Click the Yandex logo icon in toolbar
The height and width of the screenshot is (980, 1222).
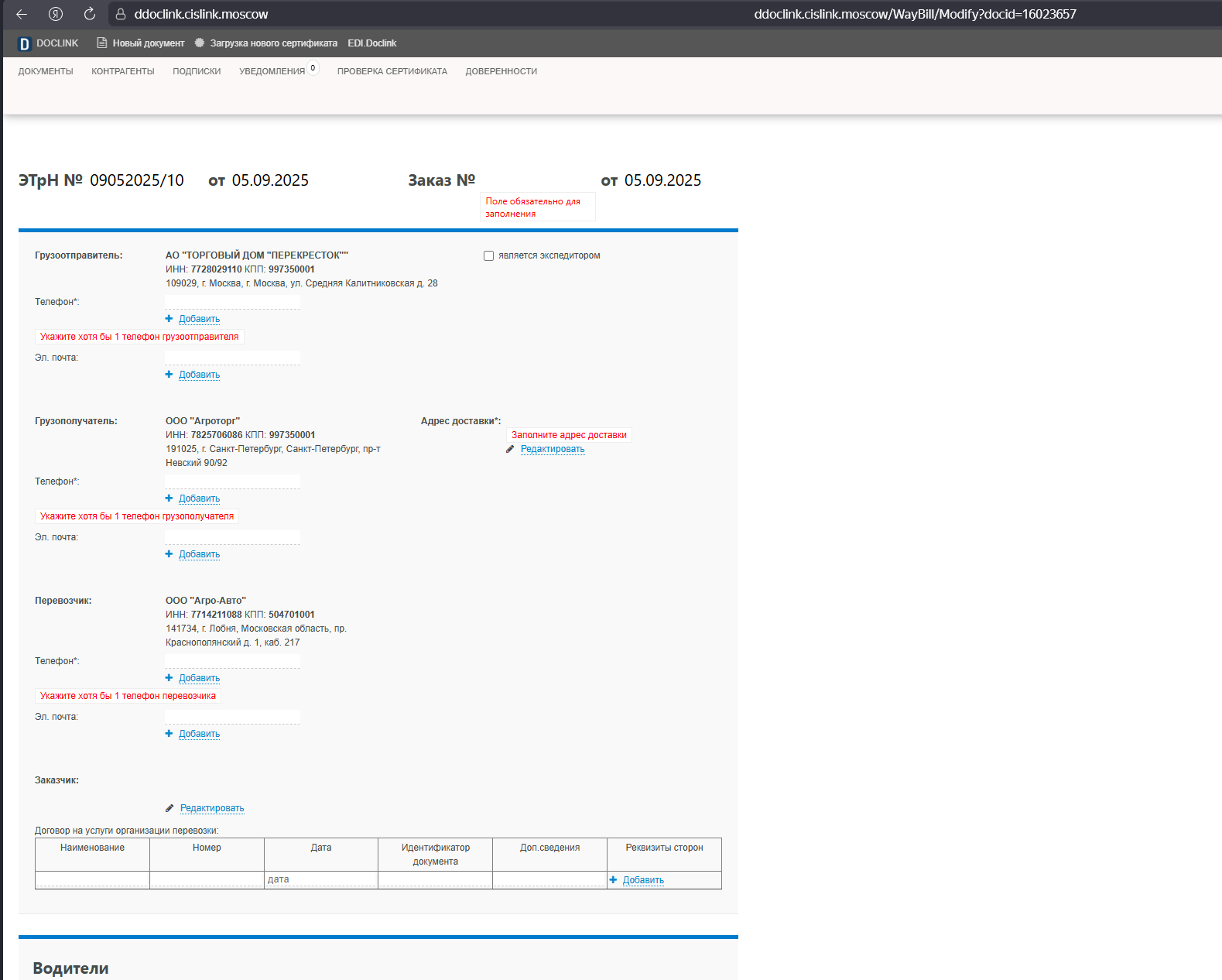[56, 14]
